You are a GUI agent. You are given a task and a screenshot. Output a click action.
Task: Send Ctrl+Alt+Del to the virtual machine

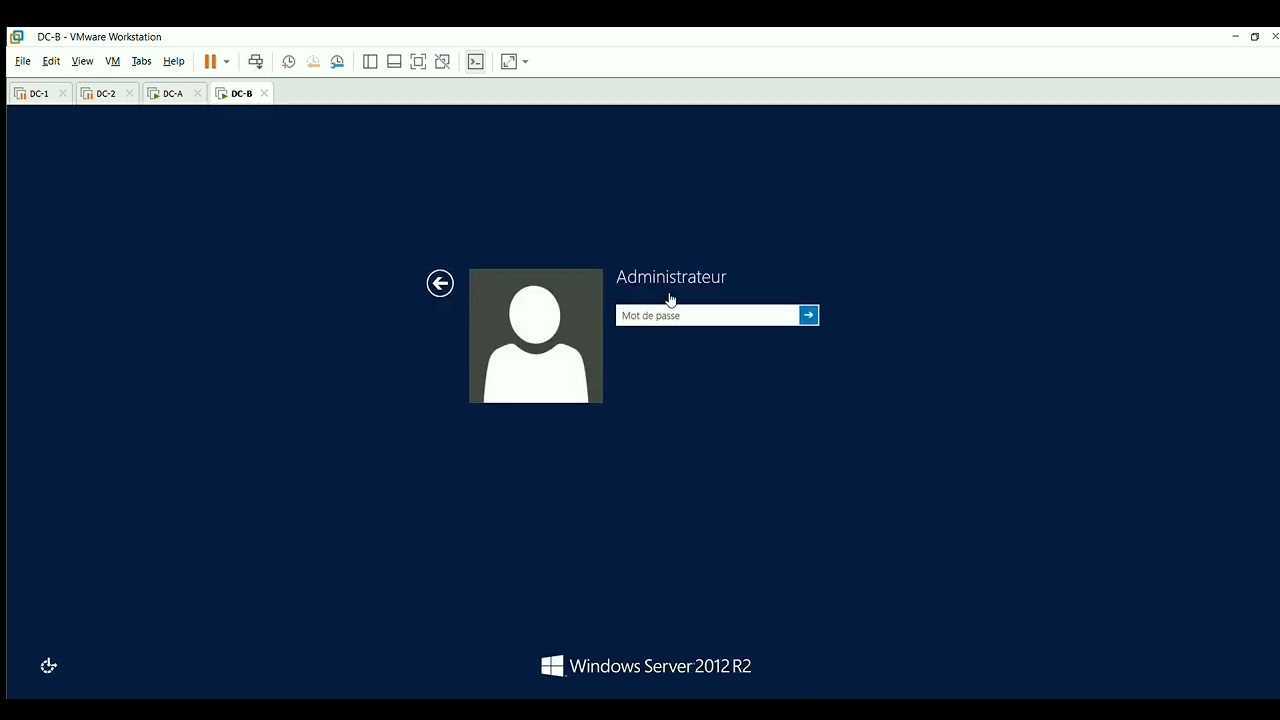pos(256,62)
